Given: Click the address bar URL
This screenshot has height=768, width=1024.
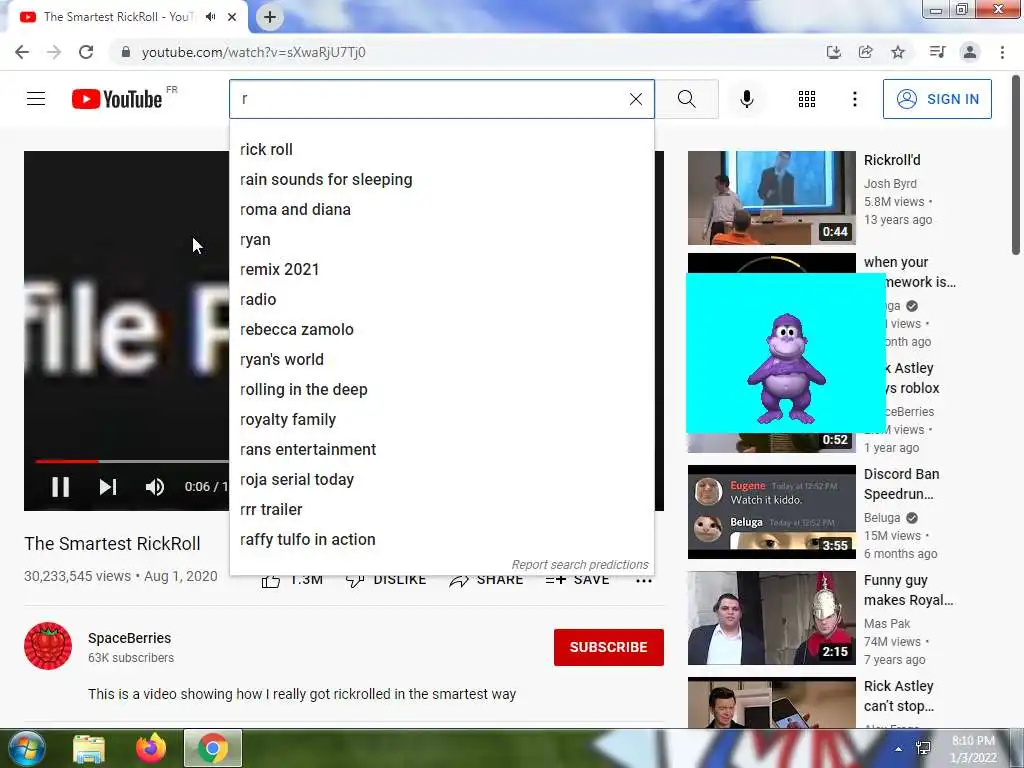Looking at the screenshot, I should (253, 52).
